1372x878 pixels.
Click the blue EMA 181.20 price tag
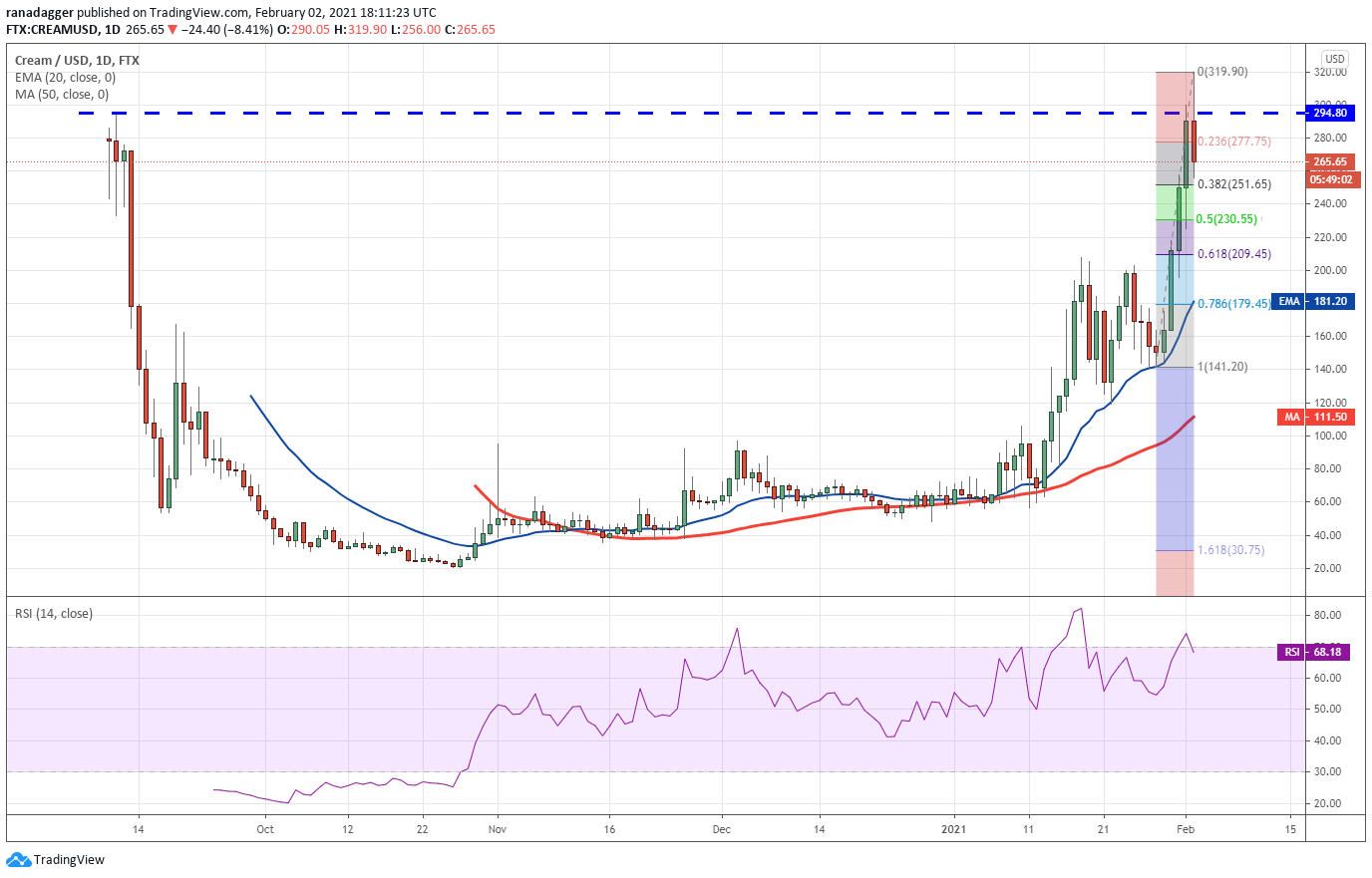(1316, 301)
